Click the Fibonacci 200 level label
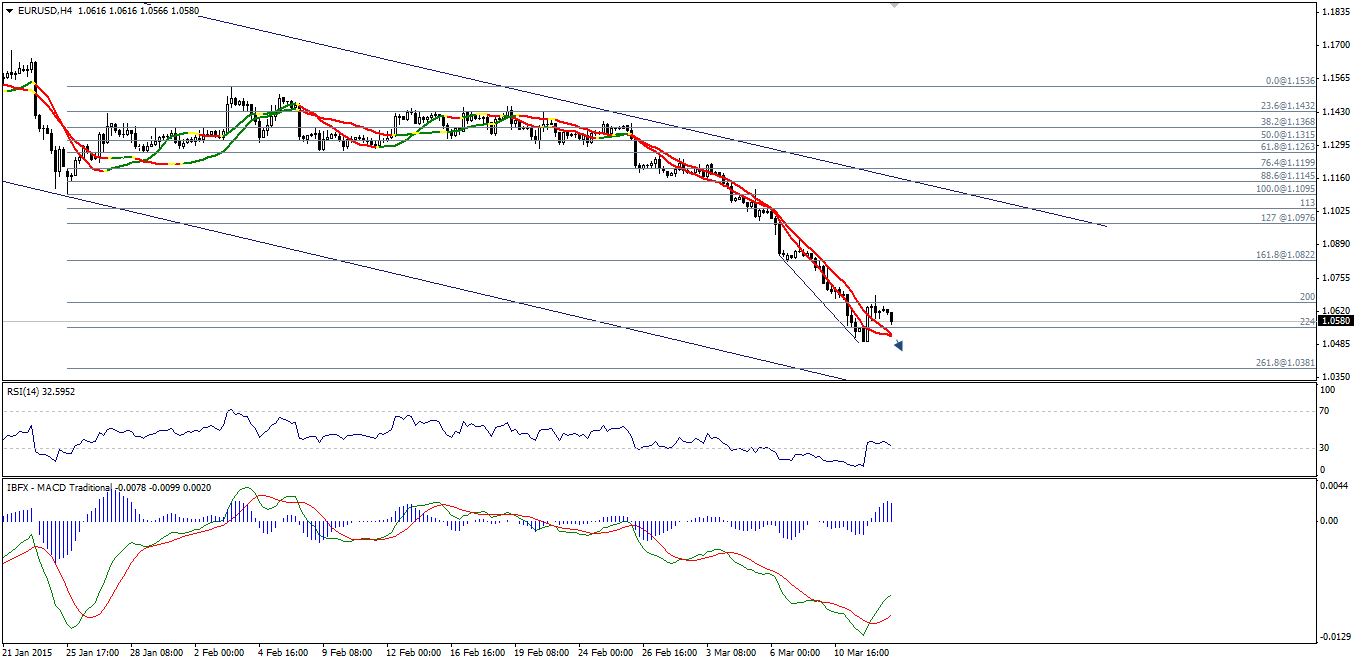The height and width of the screenshot is (661, 1356). click(1307, 297)
